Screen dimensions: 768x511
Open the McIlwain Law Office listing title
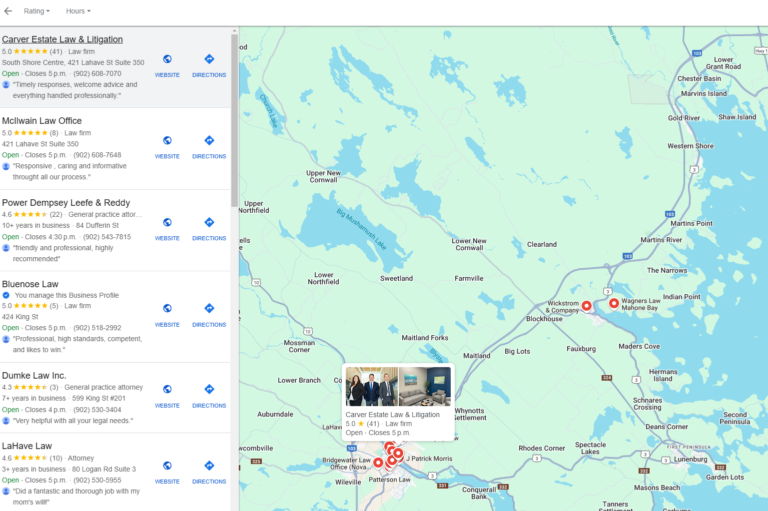42,121
